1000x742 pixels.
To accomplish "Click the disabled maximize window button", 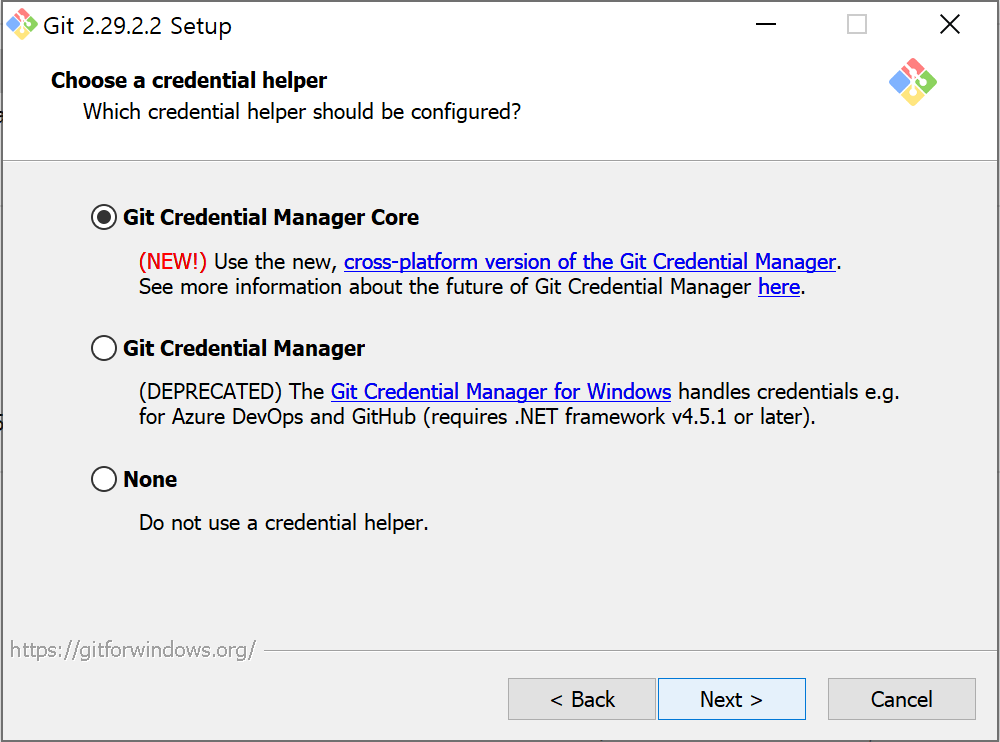I will click(857, 24).
